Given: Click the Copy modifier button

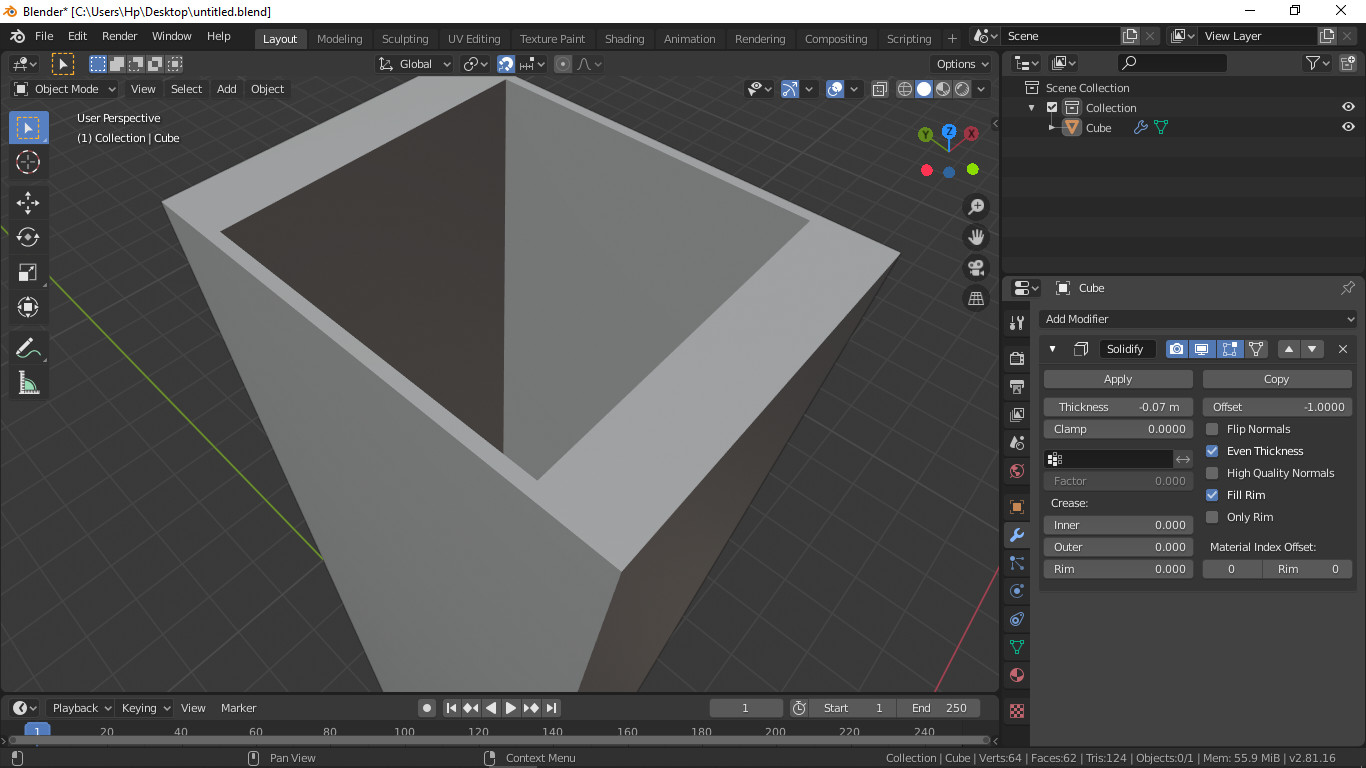Looking at the screenshot, I should coord(1276,379).
